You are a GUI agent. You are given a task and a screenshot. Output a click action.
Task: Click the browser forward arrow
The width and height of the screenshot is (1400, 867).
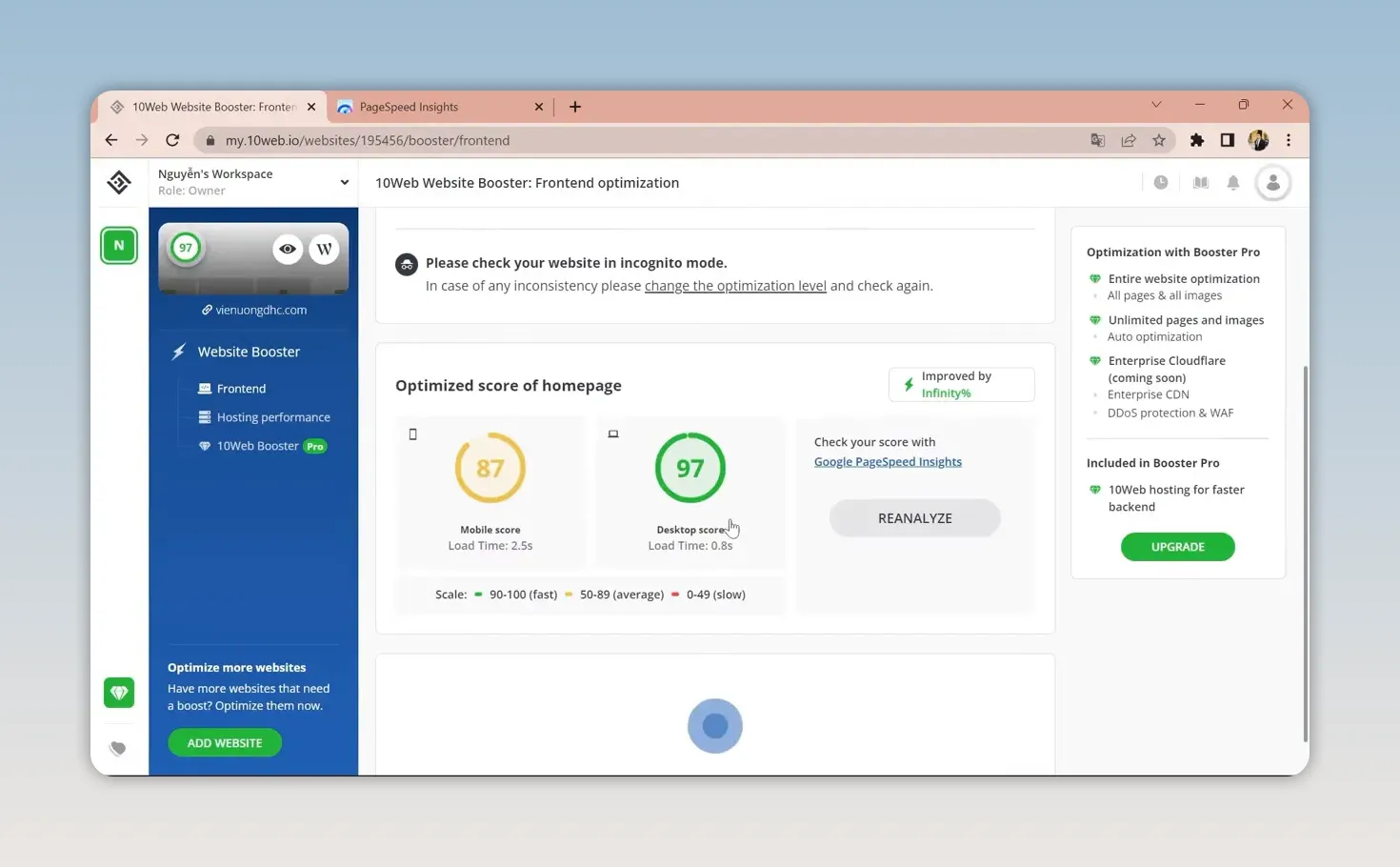click(142, 140)
